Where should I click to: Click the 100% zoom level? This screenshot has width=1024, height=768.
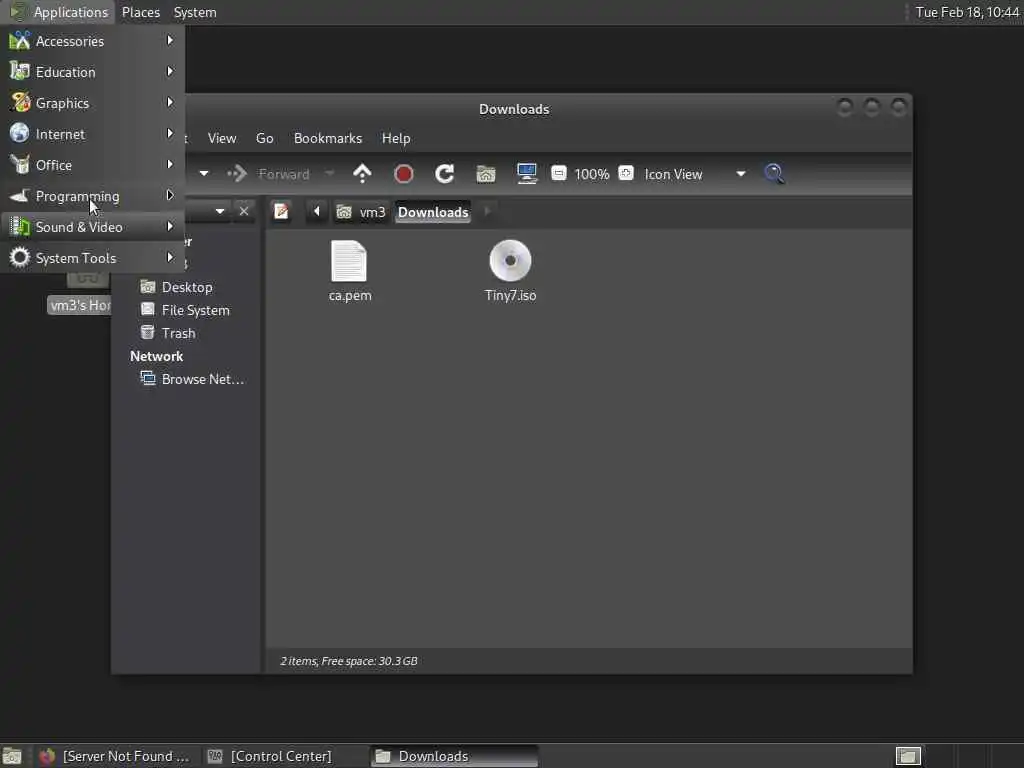point(592,174)
